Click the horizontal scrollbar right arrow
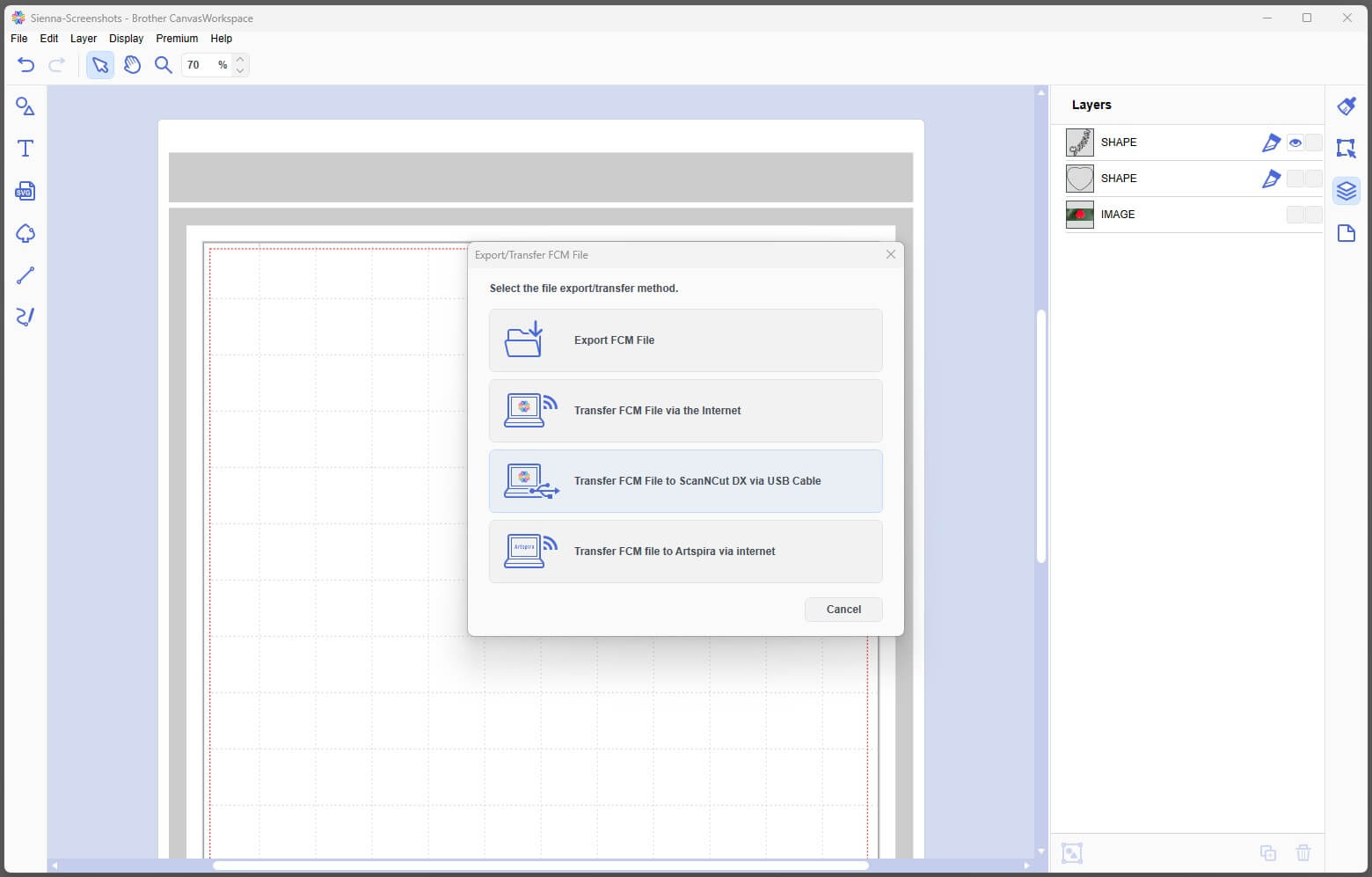Screen dimensions: 1372x877 (1026, 866)
